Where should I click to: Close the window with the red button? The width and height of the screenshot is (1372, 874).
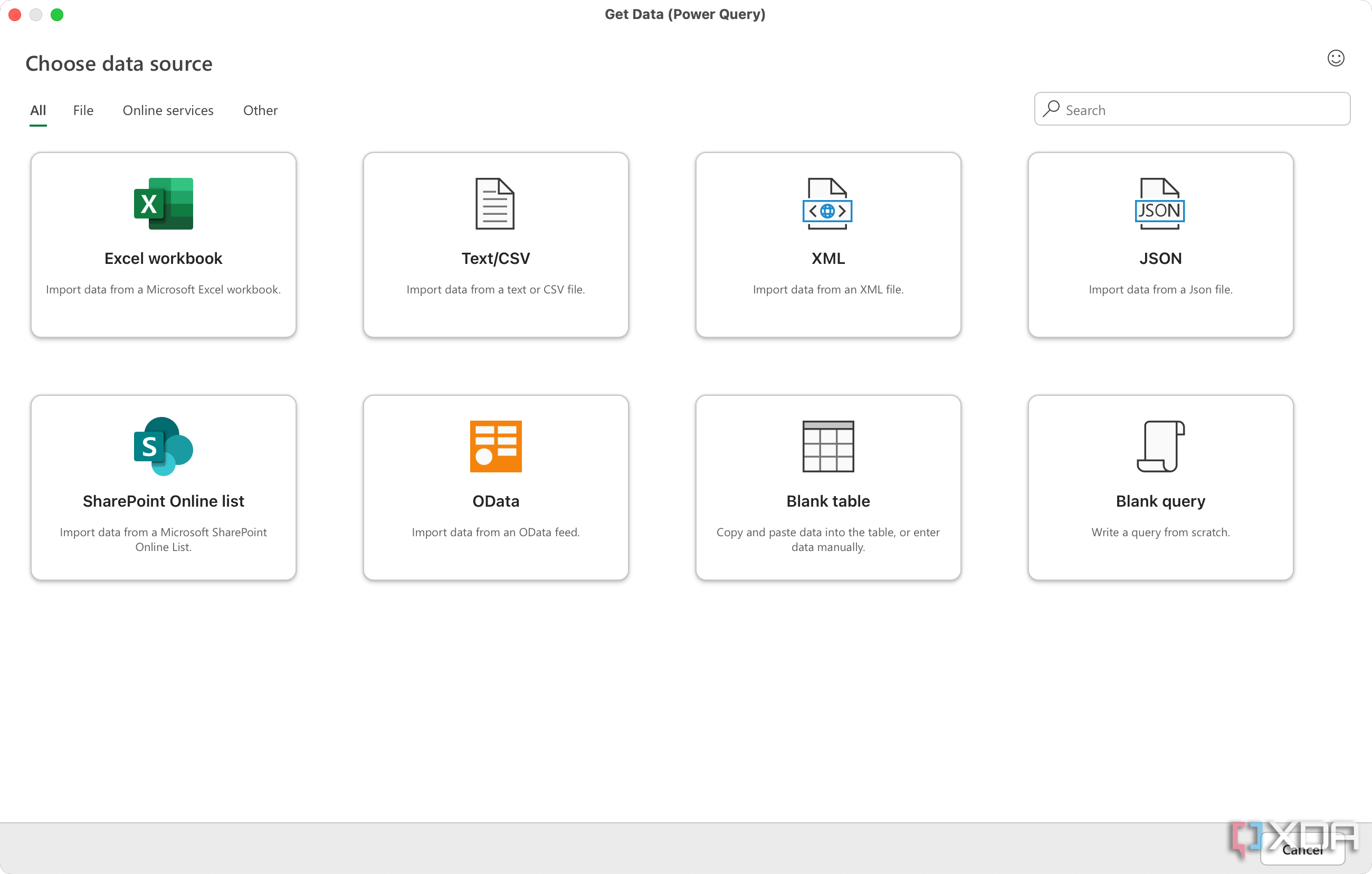point(15,14)
